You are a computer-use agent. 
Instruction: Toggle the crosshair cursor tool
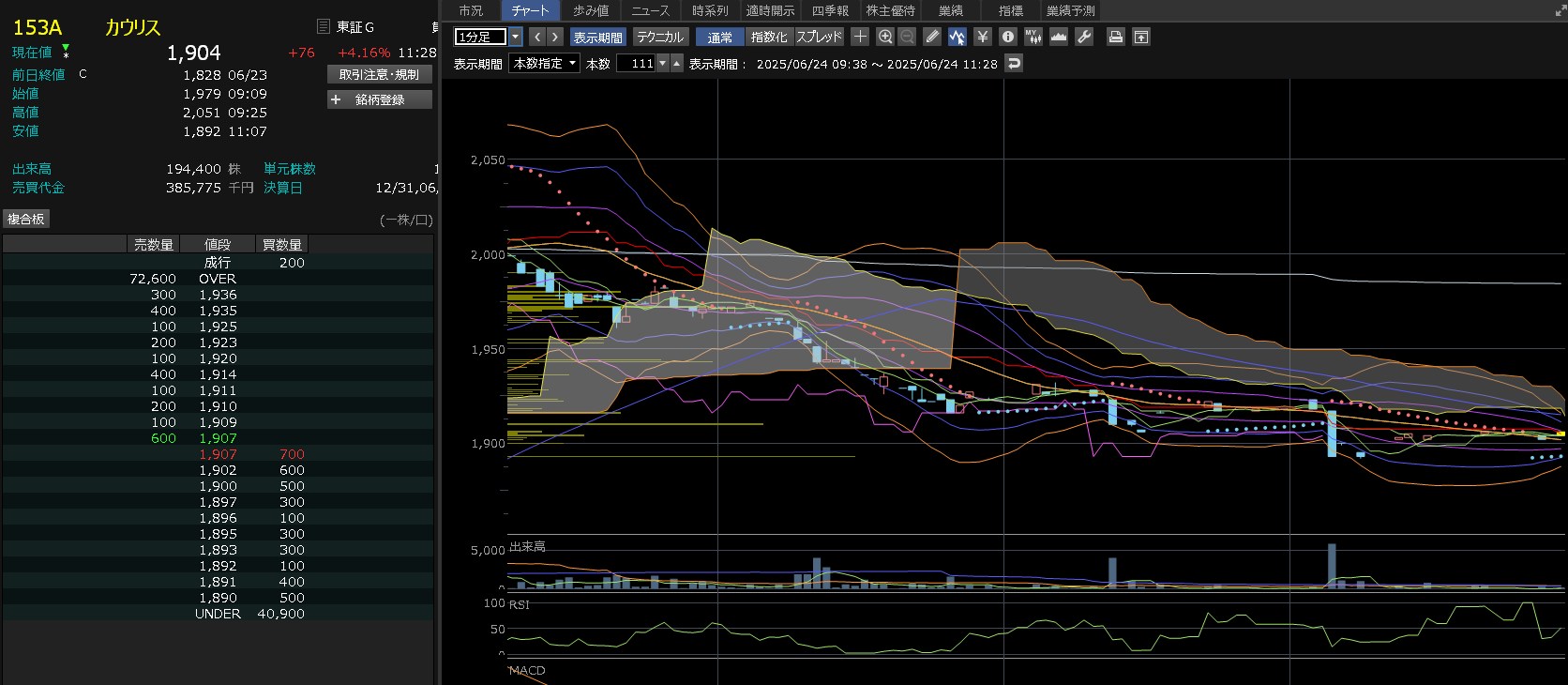click(860, 37)
